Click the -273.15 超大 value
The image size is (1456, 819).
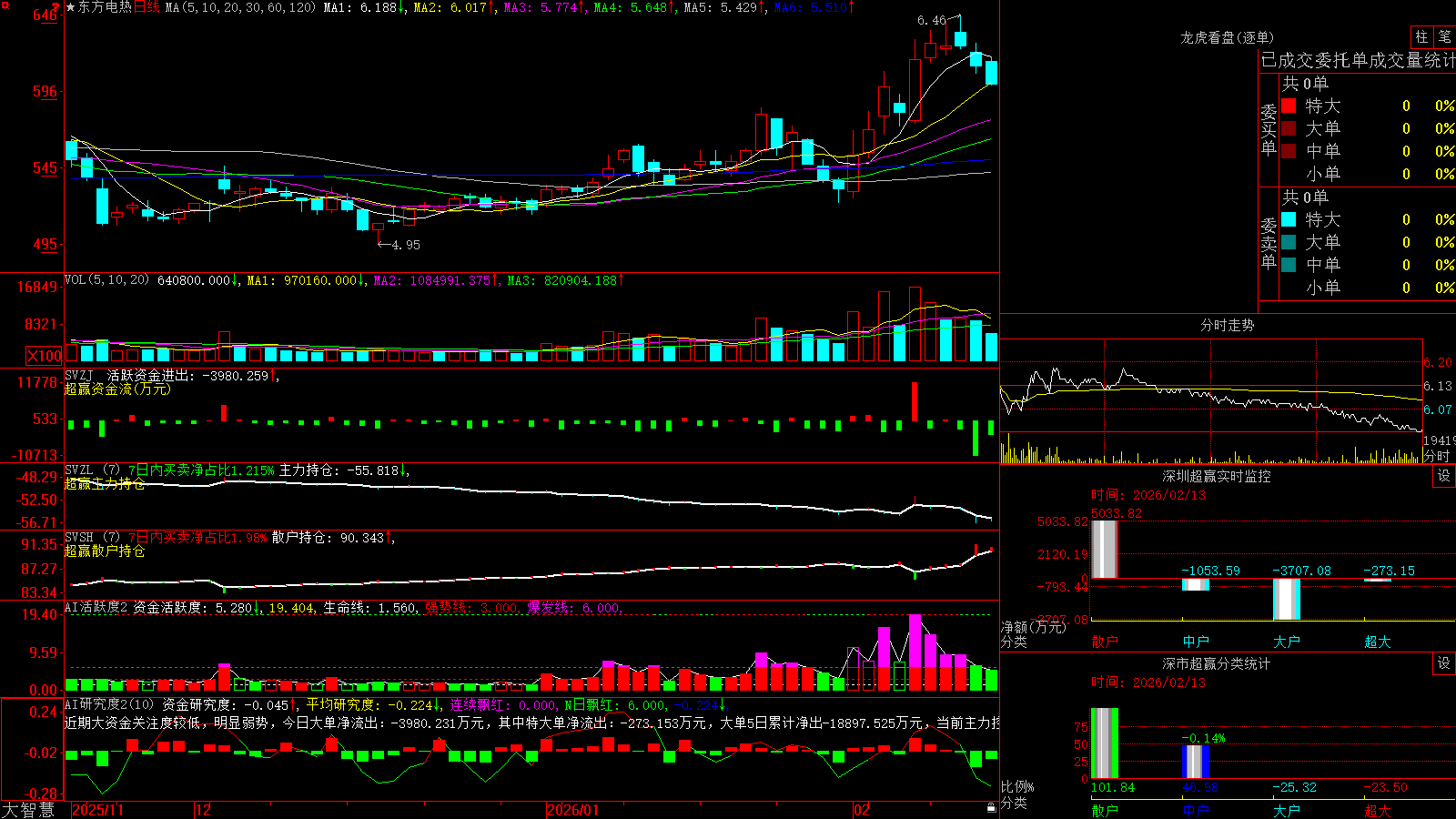[1389, 571]
